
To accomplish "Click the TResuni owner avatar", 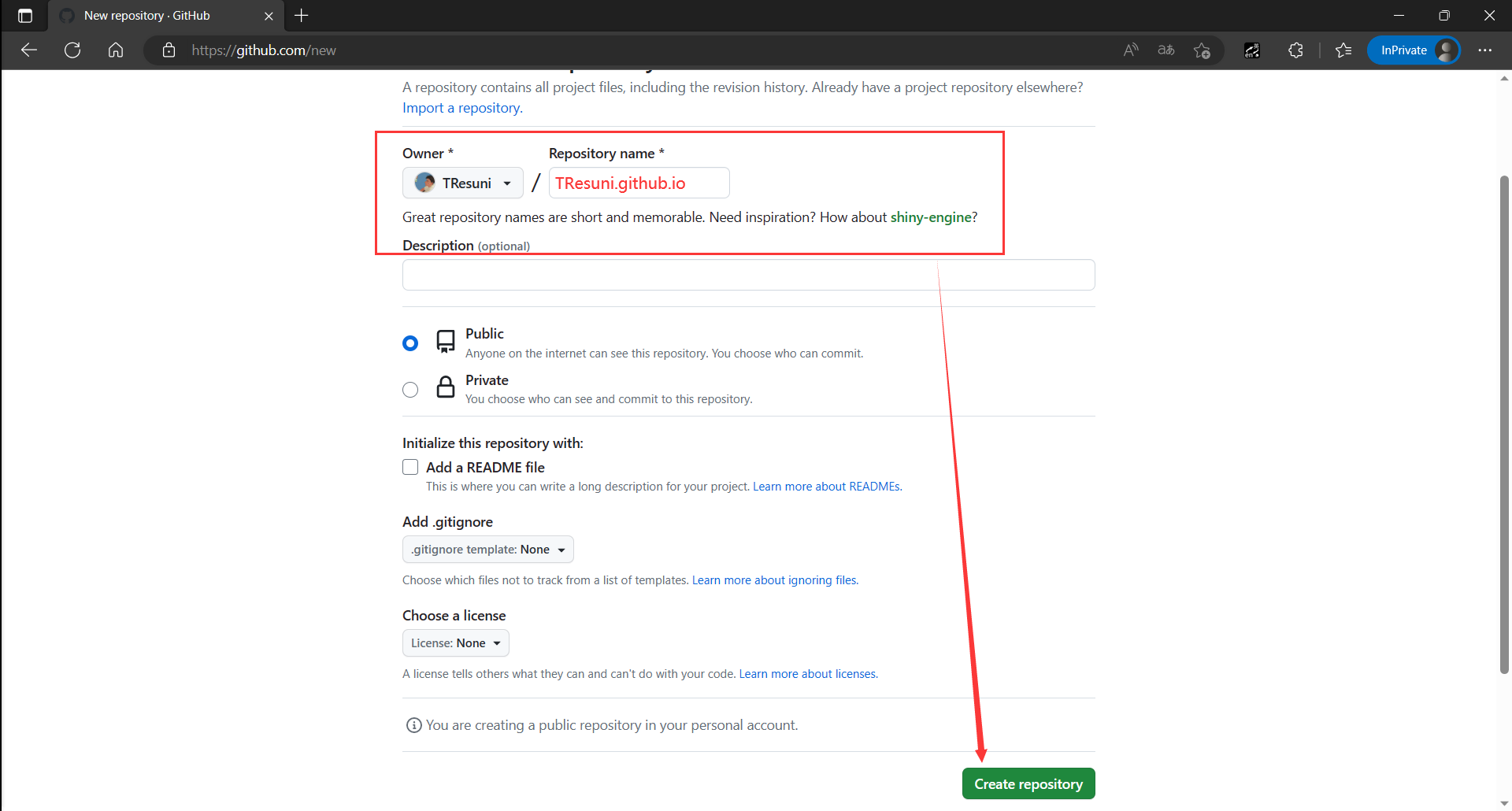I will point(425,183).
